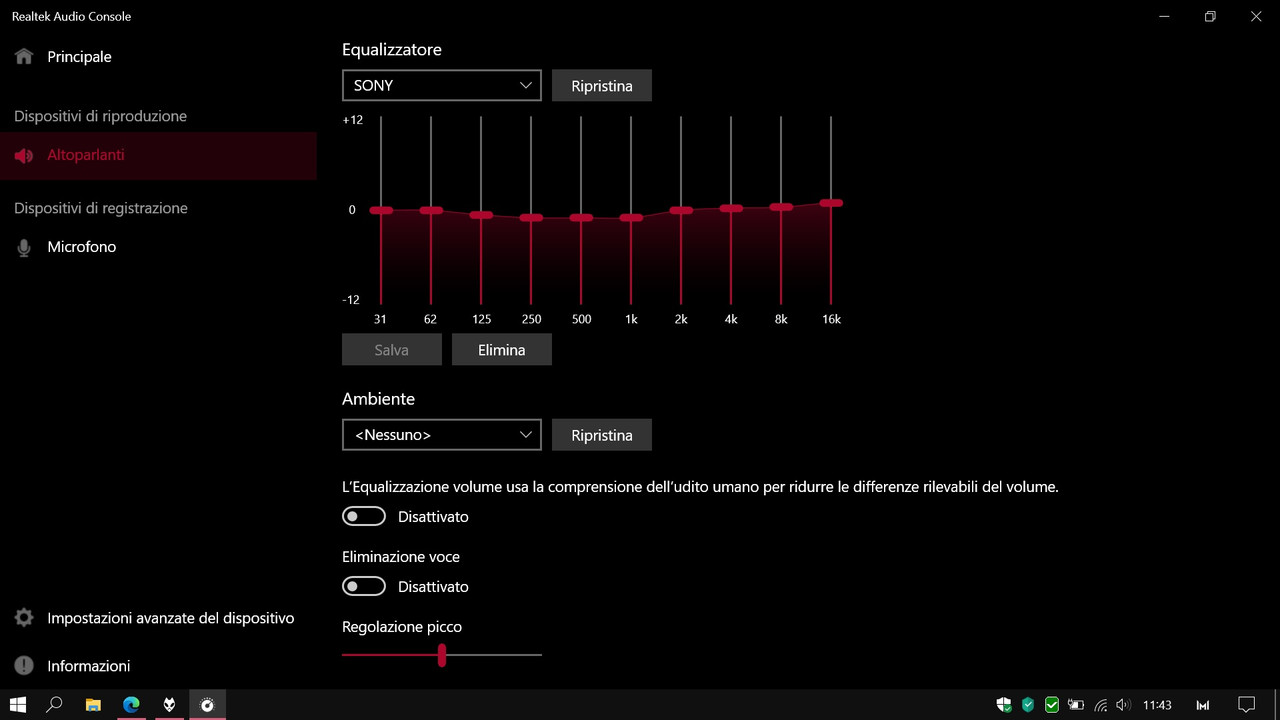Go to Microfono recording device
The height and width of the screenshot is (720, 1280).
(x=158, y=247)
